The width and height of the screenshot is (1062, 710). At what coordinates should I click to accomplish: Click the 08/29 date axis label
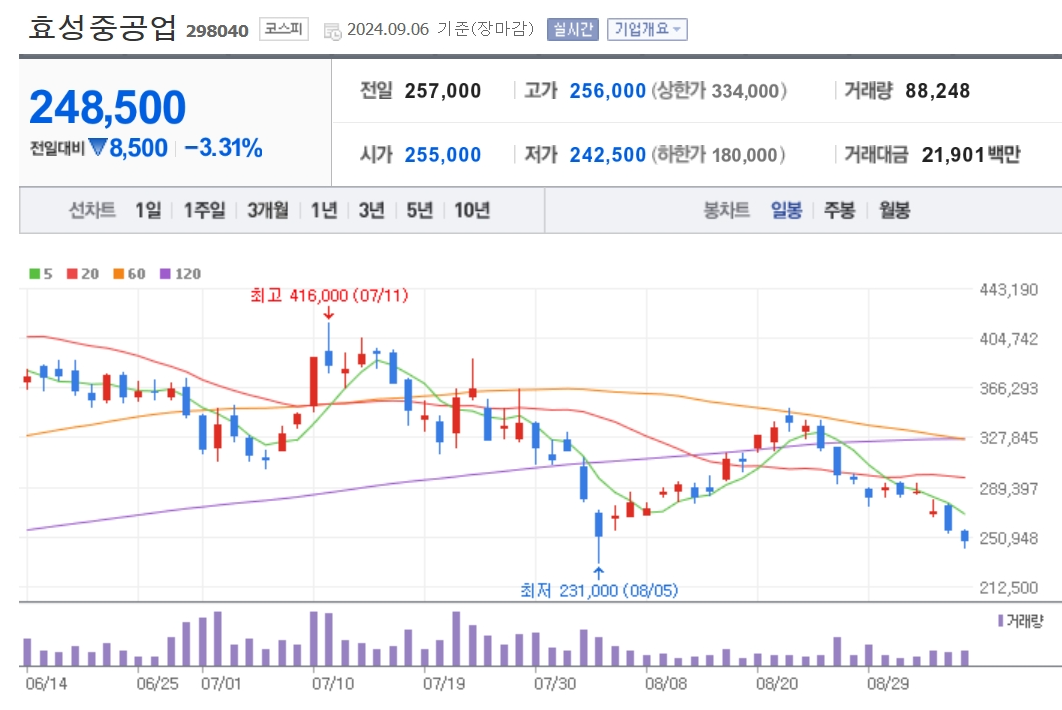[x=888, y=683]
